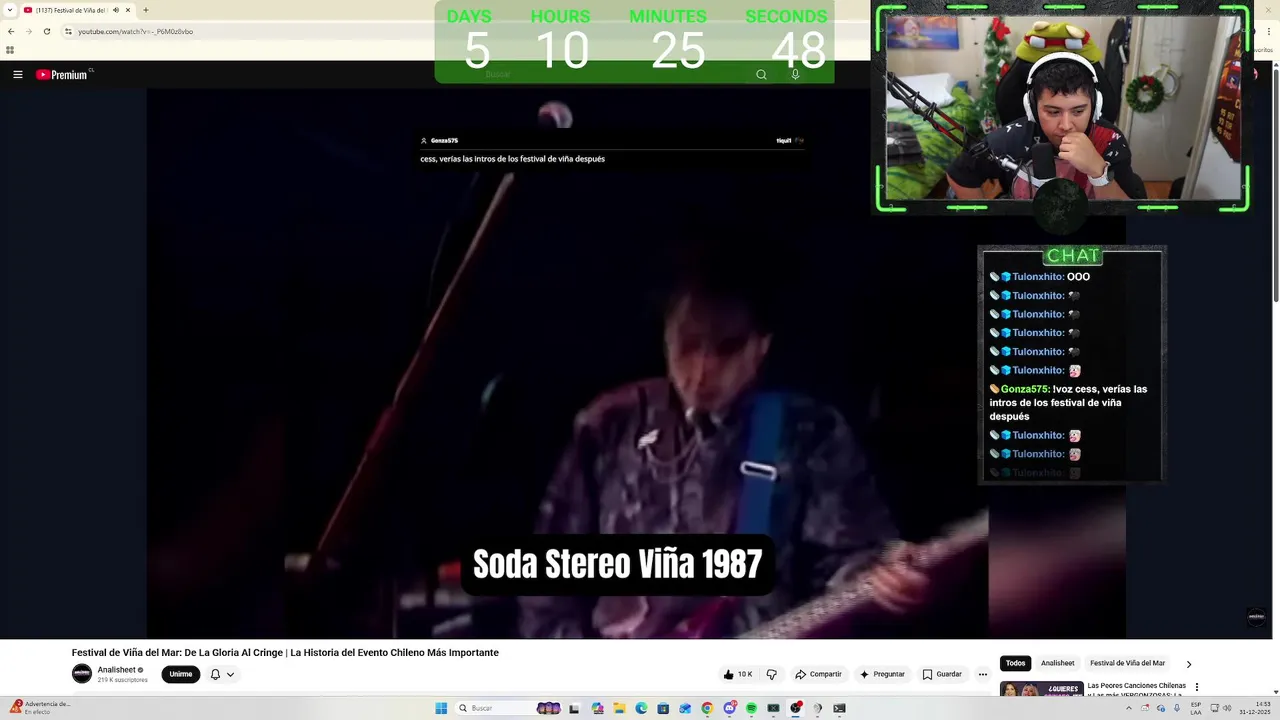1280x720 pixels.
Task: Like the video with thumbs up
Action: tap(737, 674)
